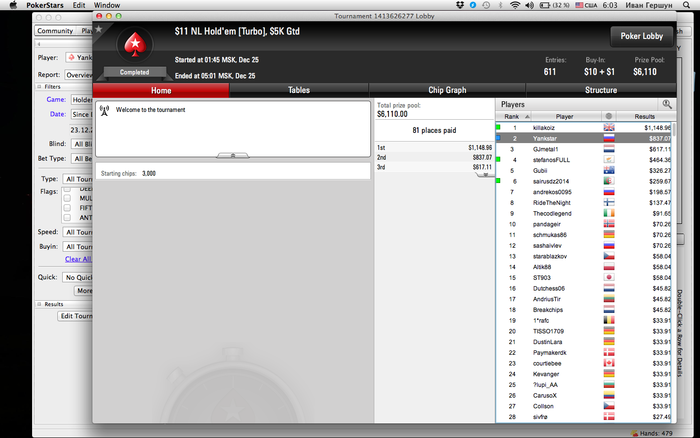Click the blue lightning icon in menu bar
The height and width of the screenshot is (438, 700).
[x=473, y=5]
